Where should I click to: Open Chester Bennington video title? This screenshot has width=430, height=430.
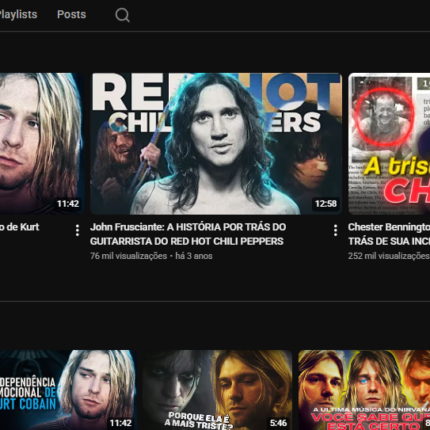click(389, 234)
